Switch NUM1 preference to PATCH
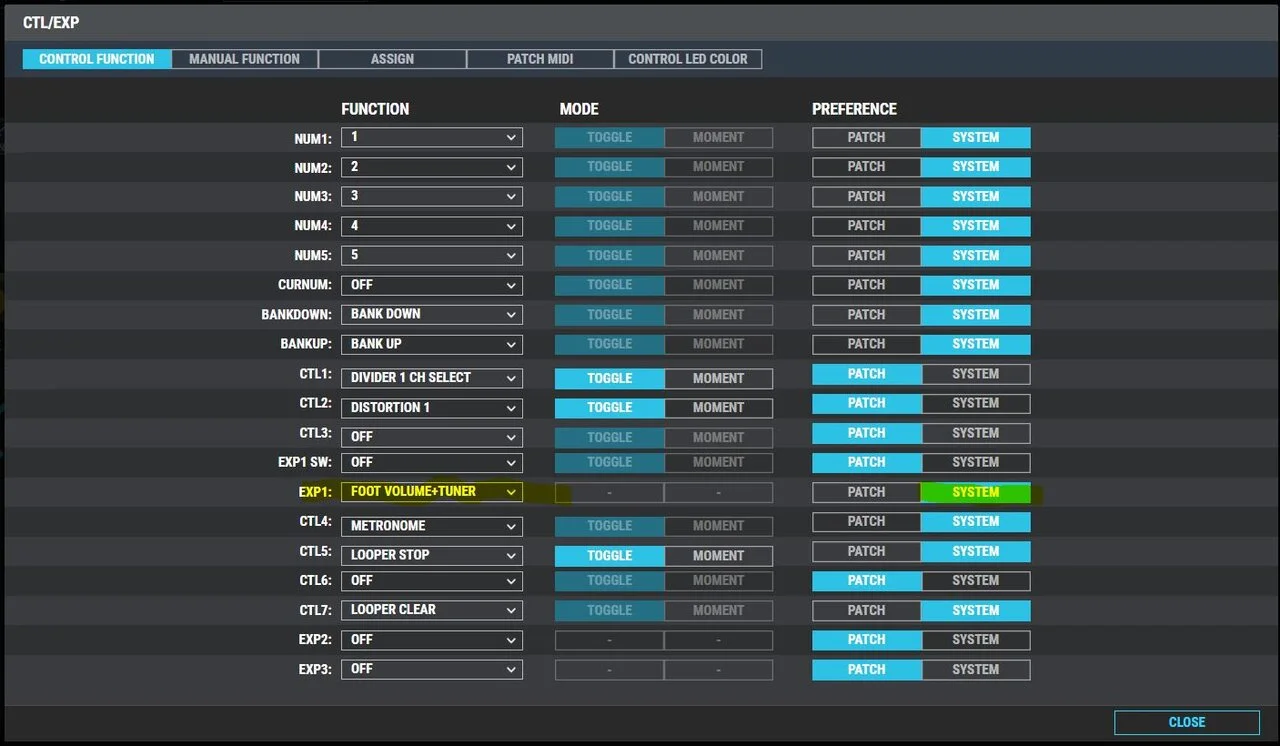This screenshot has height=746, width=1280. pos(865,137)
